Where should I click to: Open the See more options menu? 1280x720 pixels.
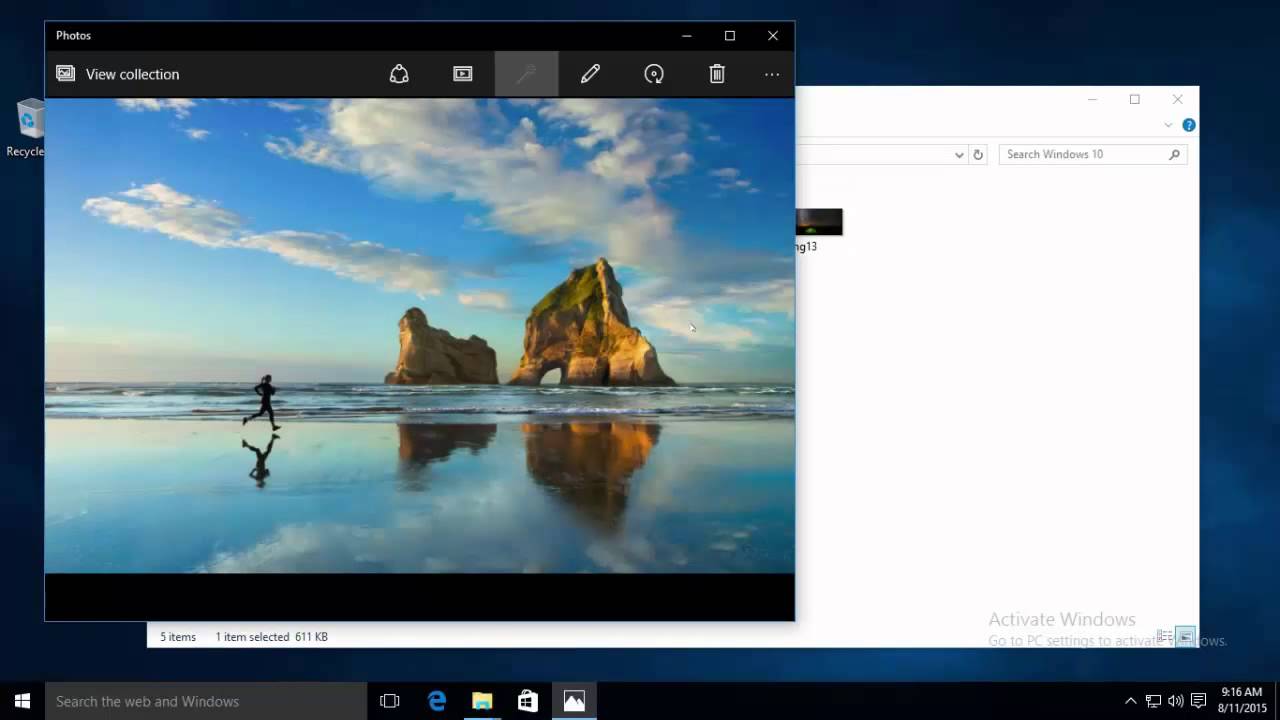[772, 73]
